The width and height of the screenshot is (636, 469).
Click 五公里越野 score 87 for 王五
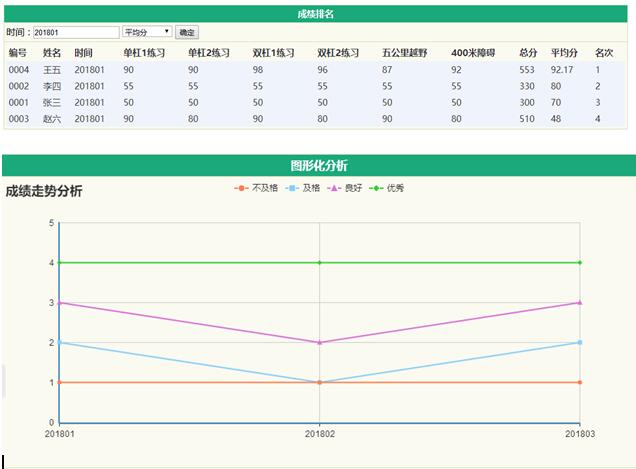(x=387, y=70)
